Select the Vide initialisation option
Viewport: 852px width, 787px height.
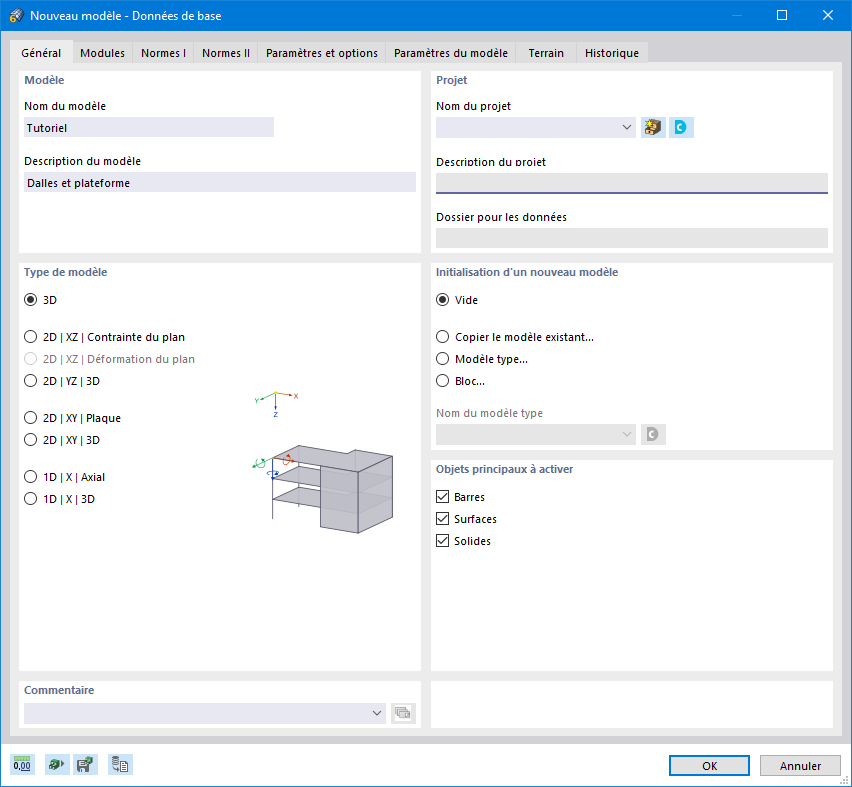[443, 300]
